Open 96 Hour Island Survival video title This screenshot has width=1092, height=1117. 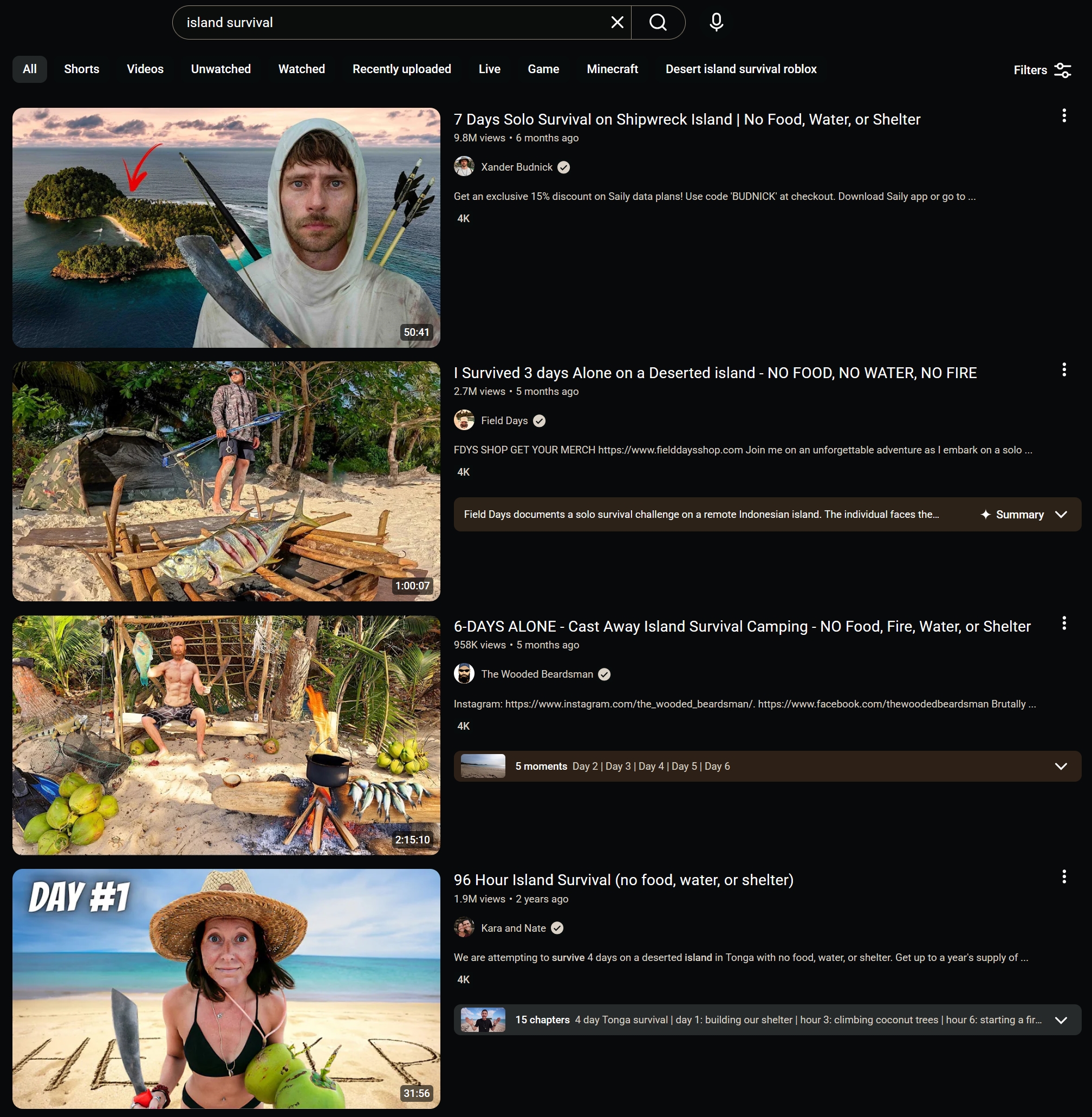coord(623,880)
